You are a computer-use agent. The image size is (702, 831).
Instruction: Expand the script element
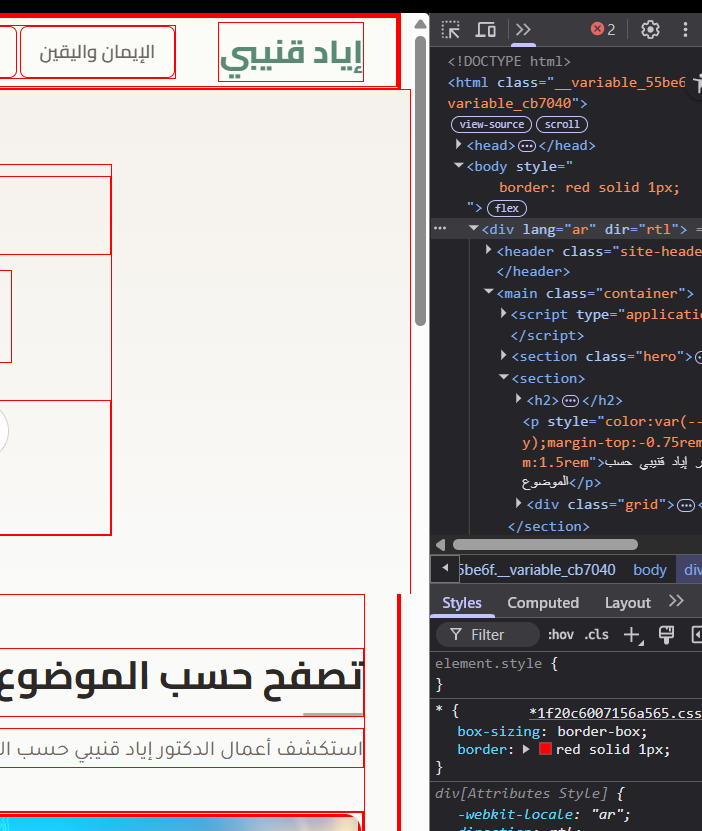pos(503,313)
